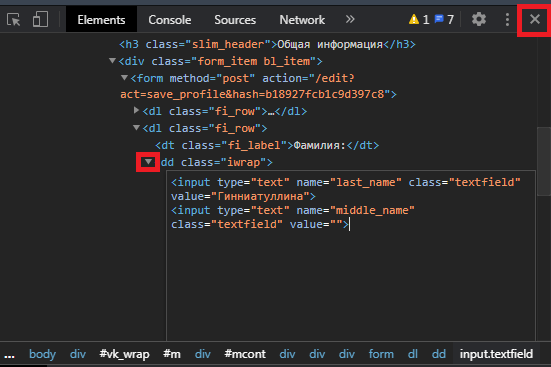Image resolution: width=551 pixels, height=367 pixels.
Task: Switch to the Elements tab
Action: point(101,20)
